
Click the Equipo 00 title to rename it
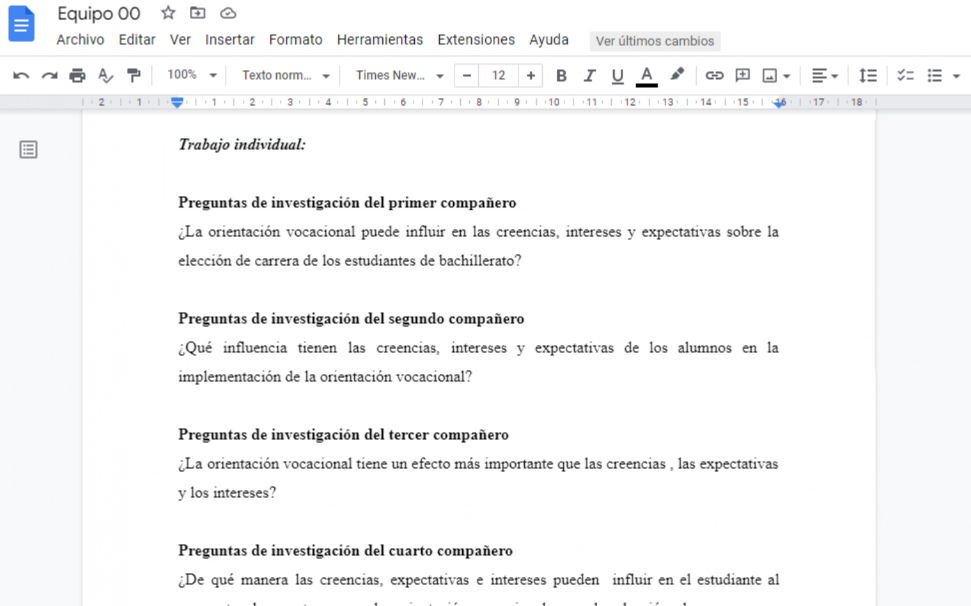coord(98,14)
